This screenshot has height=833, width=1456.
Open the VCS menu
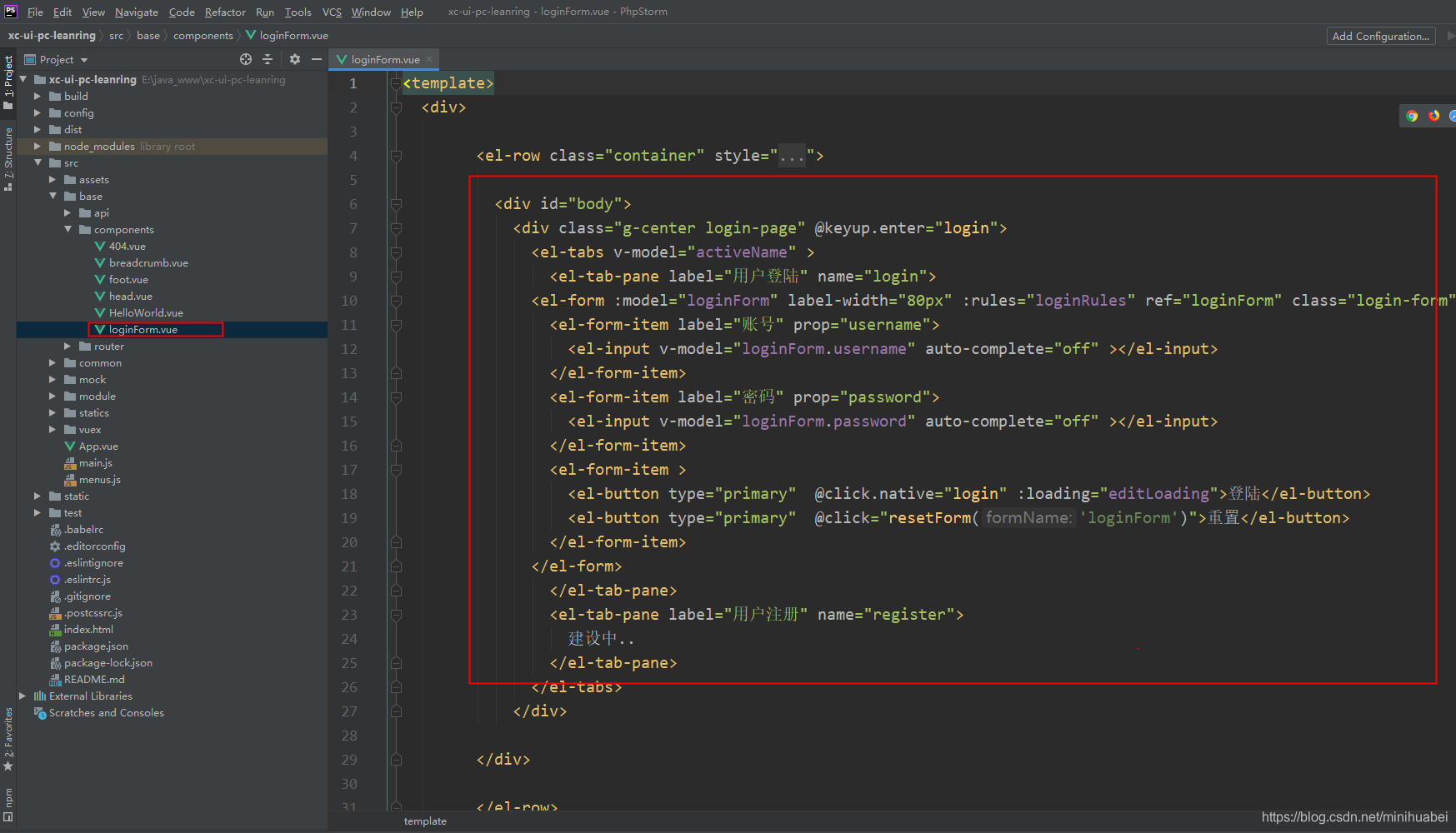coord(332,12)
